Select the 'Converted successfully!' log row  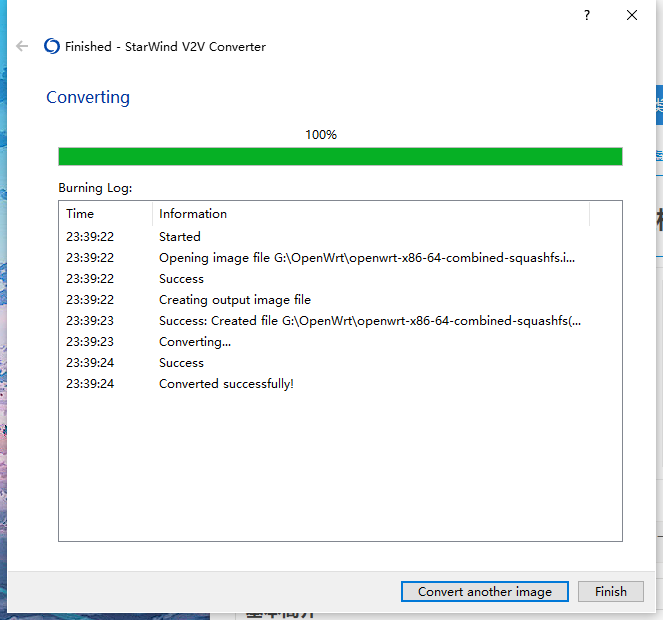tap(340, 384)
